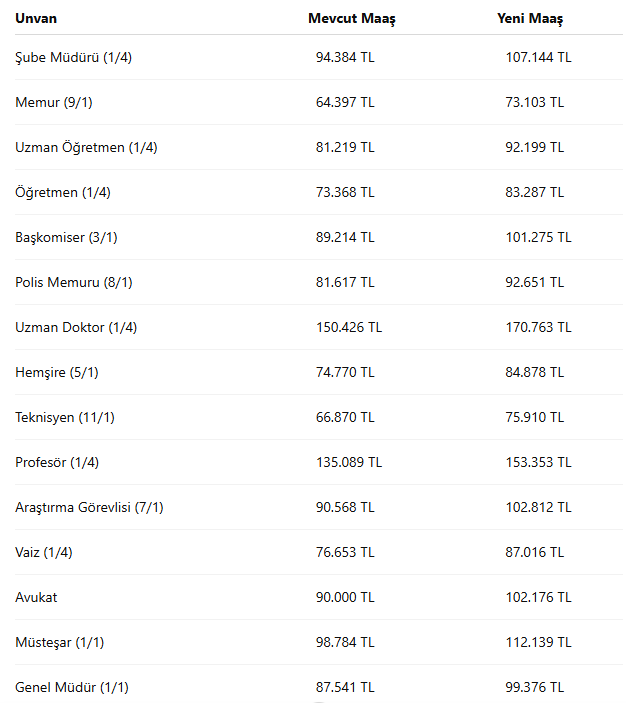Click the Teknisyen (11/1) title cell
The height and width of the screenshot is (703, 626).
(x=65, y=417)
